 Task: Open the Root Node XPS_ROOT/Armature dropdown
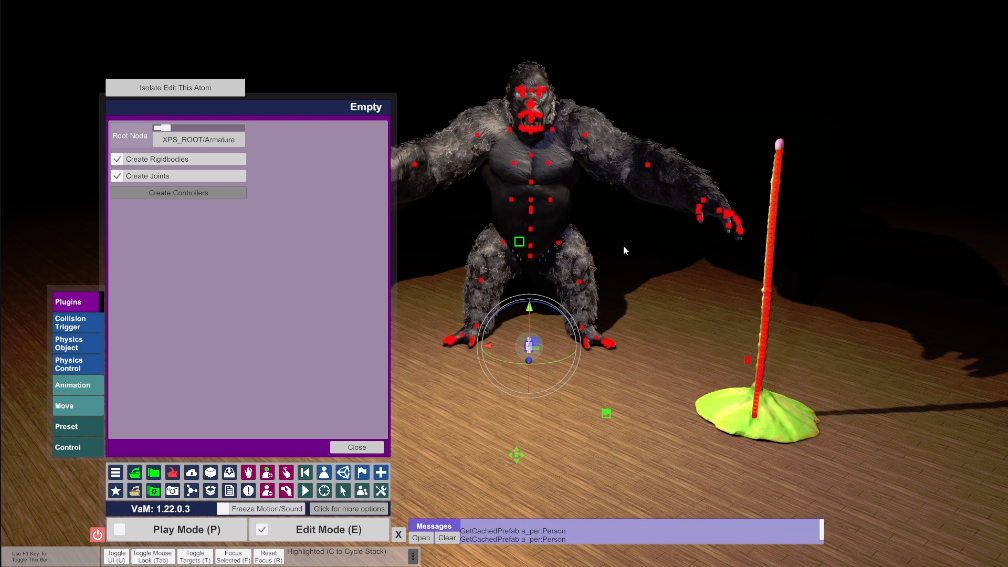[x=199, y=140]
